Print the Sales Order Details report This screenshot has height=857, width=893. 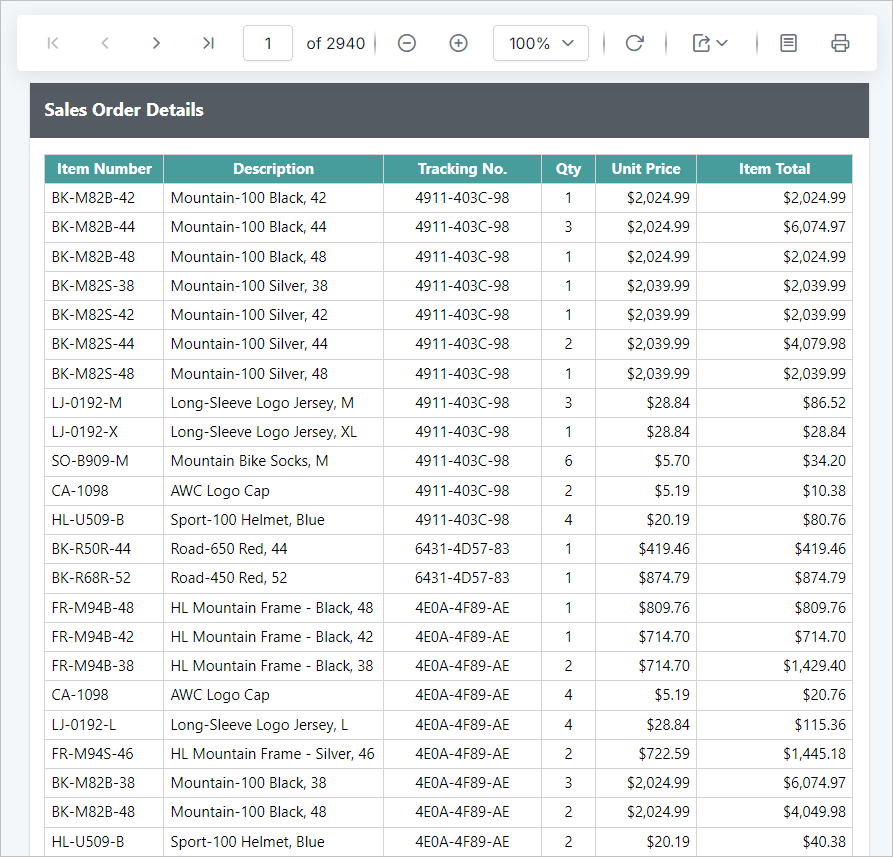[840, 43]
